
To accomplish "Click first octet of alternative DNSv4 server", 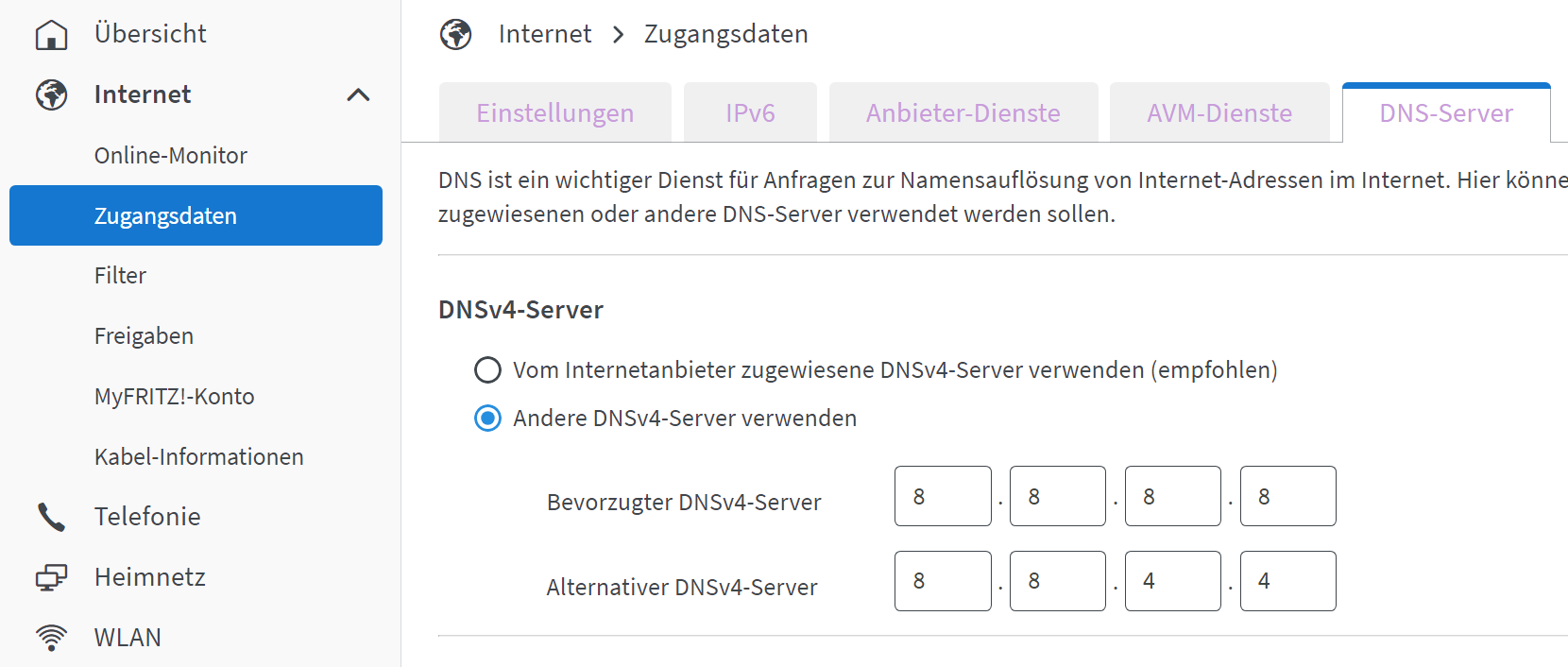I will [943, 581].
